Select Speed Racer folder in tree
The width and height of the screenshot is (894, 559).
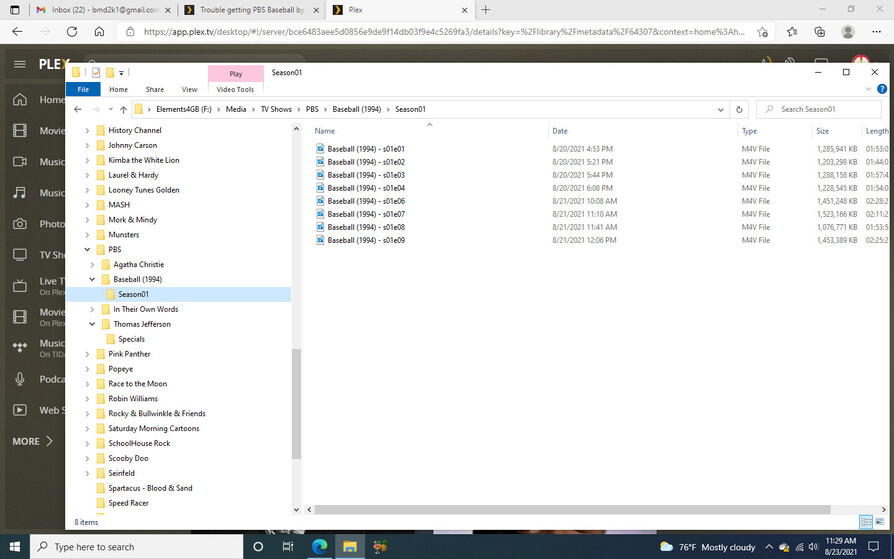click(128, 503)
